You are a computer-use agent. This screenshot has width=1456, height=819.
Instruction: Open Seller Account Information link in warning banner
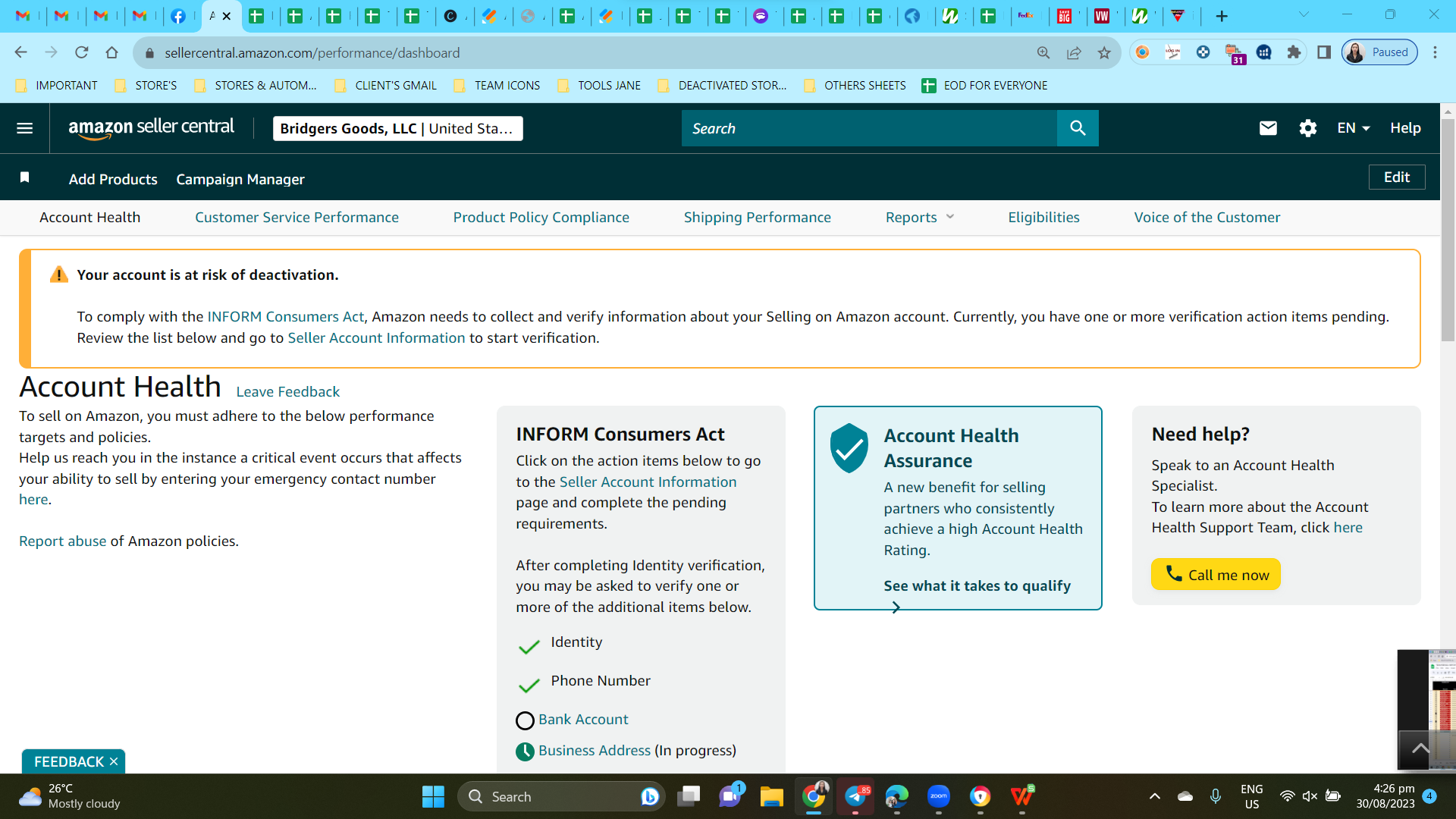(376, 338)
